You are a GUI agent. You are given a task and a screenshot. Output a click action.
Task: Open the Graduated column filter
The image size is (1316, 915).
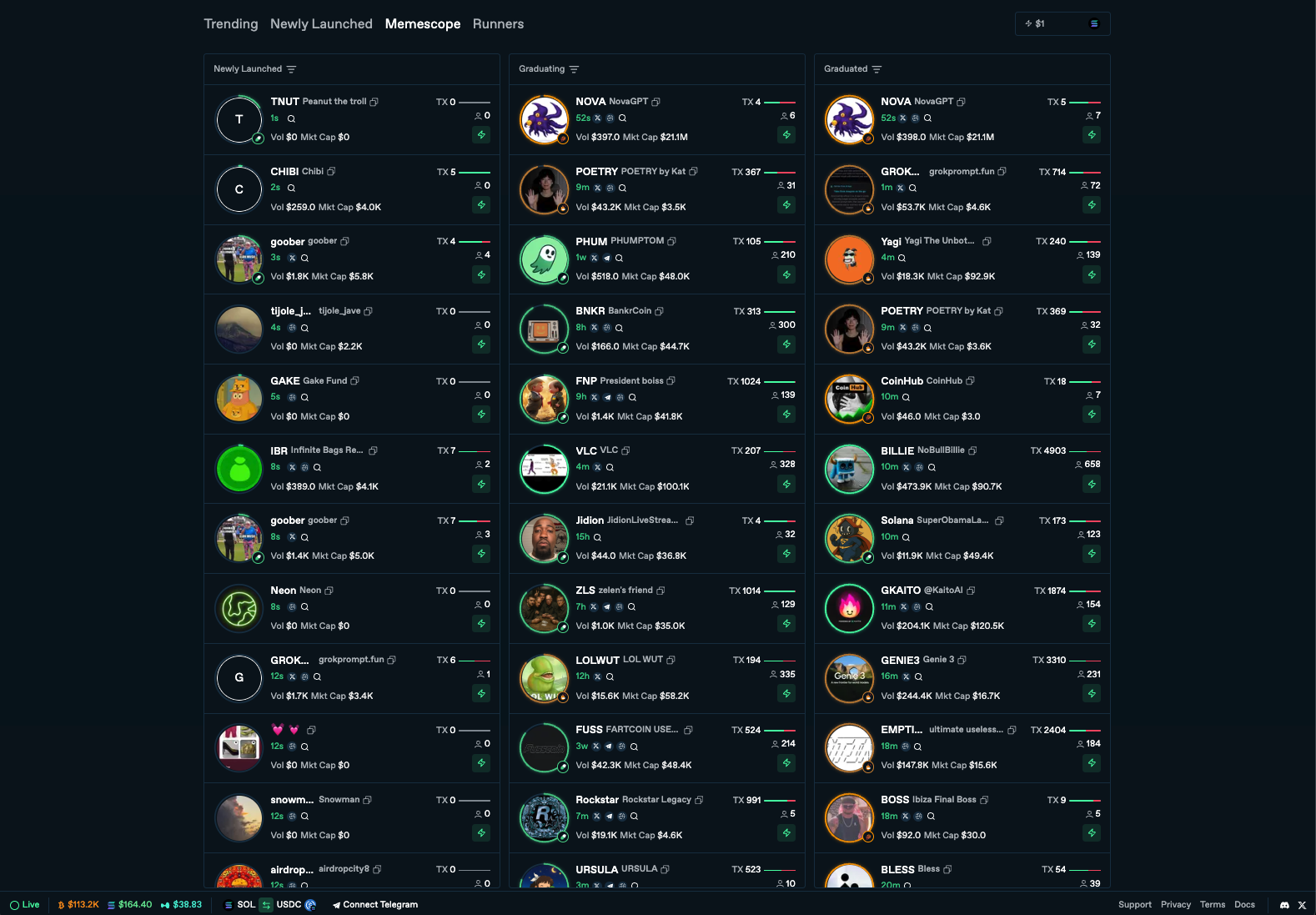pos(876,69)
